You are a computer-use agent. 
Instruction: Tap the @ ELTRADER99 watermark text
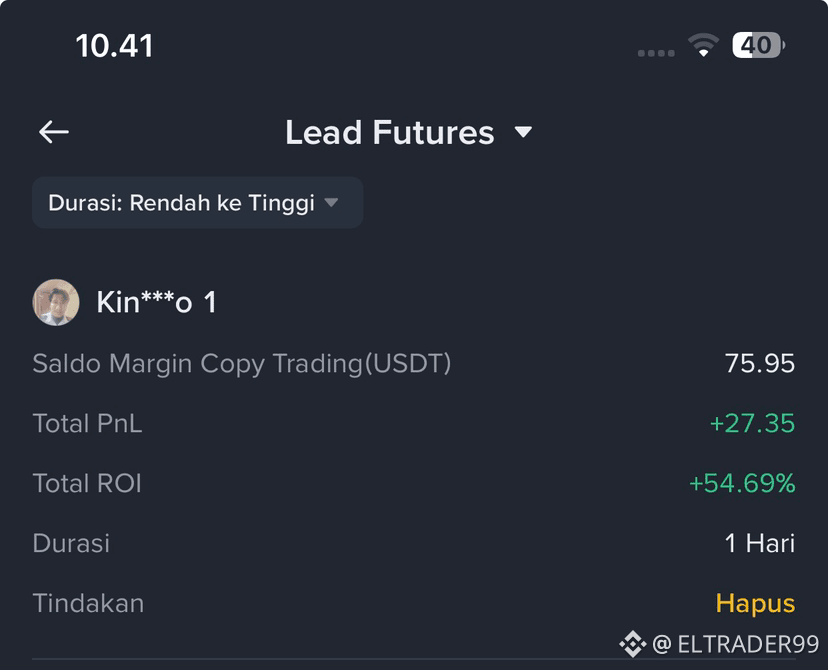click(736, 644)
